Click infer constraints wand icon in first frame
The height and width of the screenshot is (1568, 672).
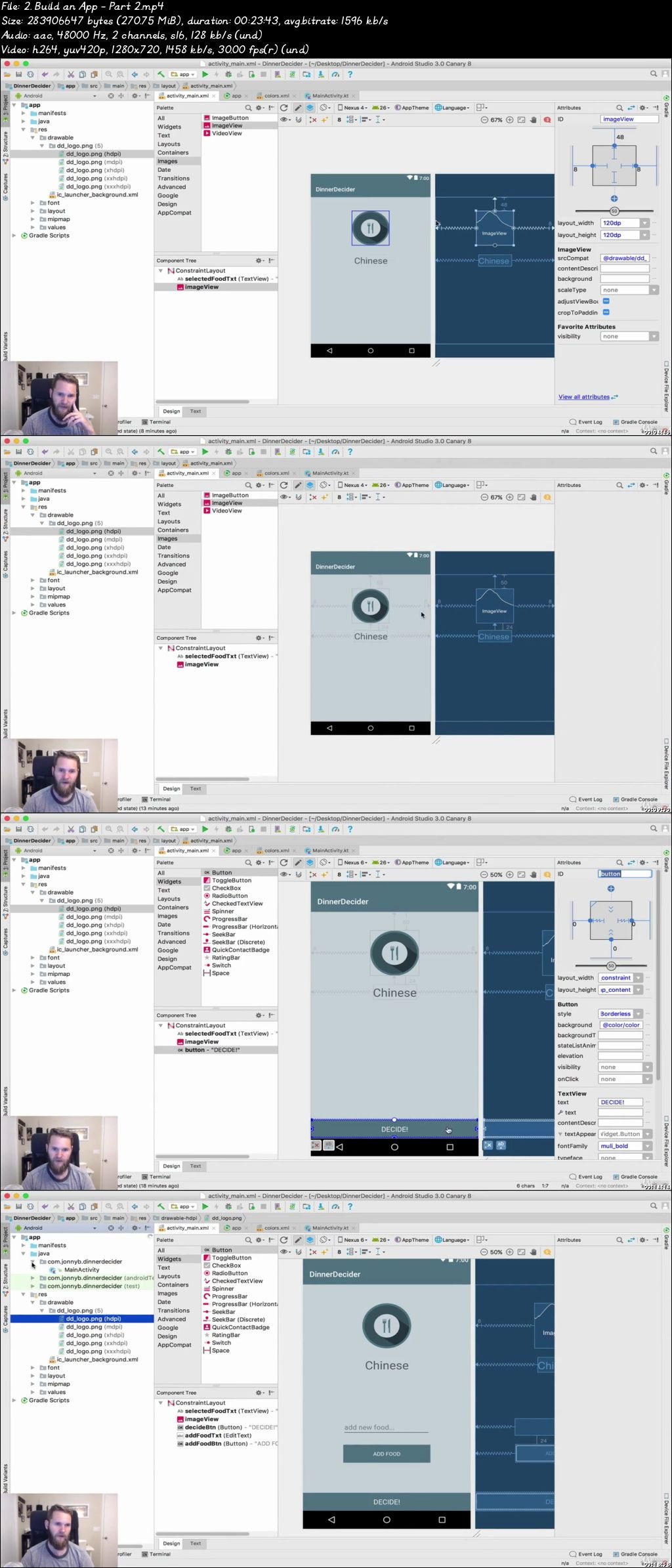(324, 120)
